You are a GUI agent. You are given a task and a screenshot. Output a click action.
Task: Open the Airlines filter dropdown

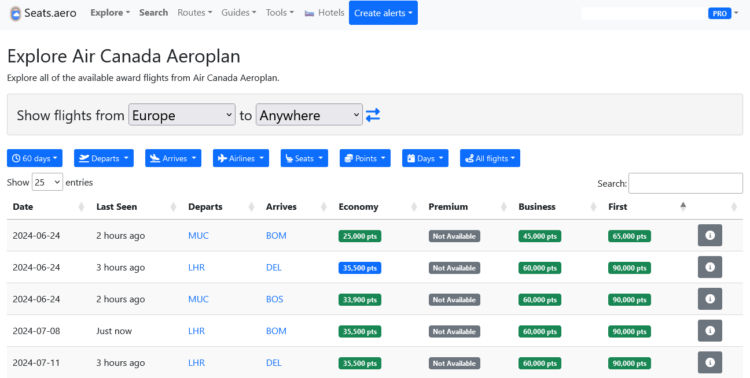click(x=241, y=158)
